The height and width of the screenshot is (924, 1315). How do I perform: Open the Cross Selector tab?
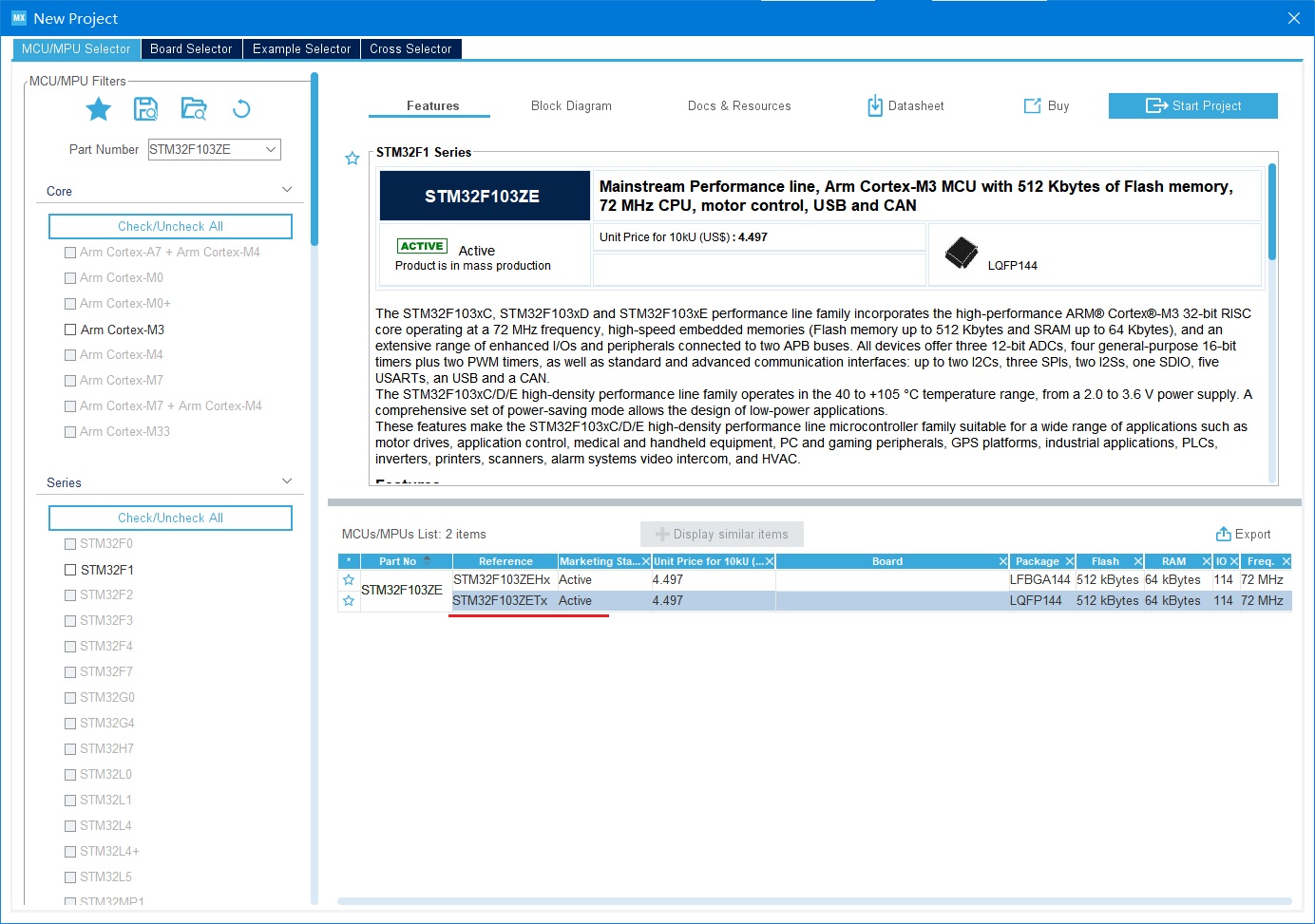pyautogui.click(x=410, y=49)
